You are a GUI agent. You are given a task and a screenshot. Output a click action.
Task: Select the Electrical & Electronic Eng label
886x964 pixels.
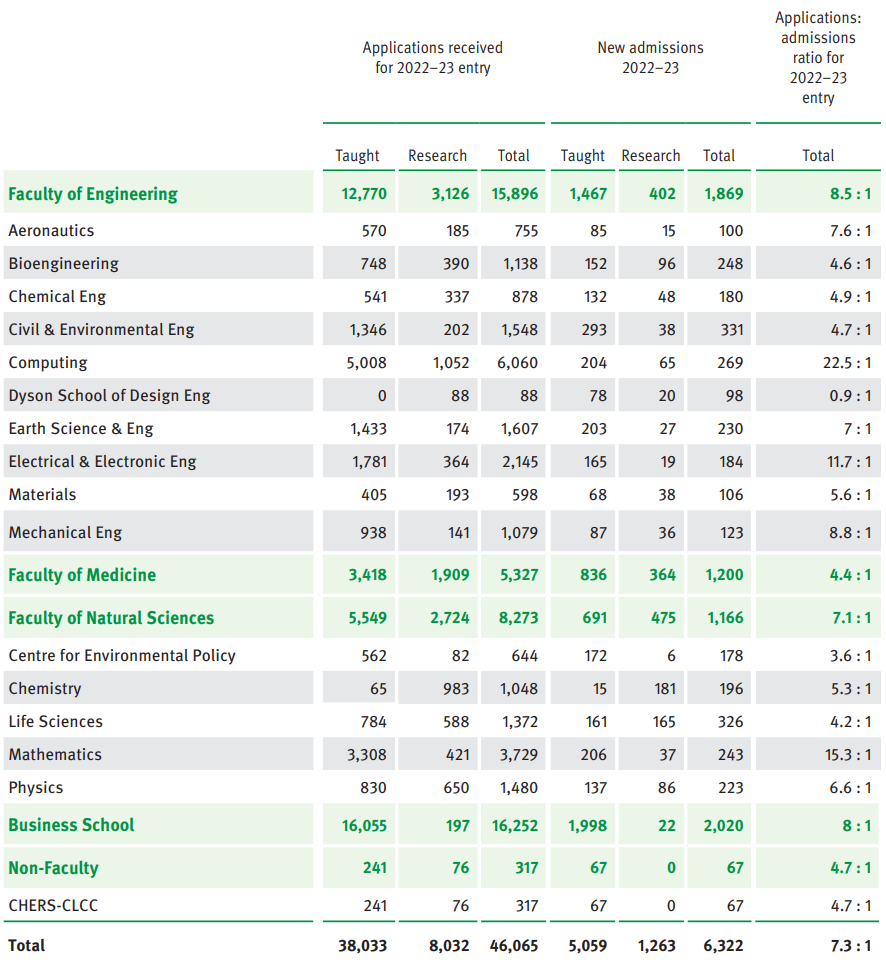[x=102, y=462]
